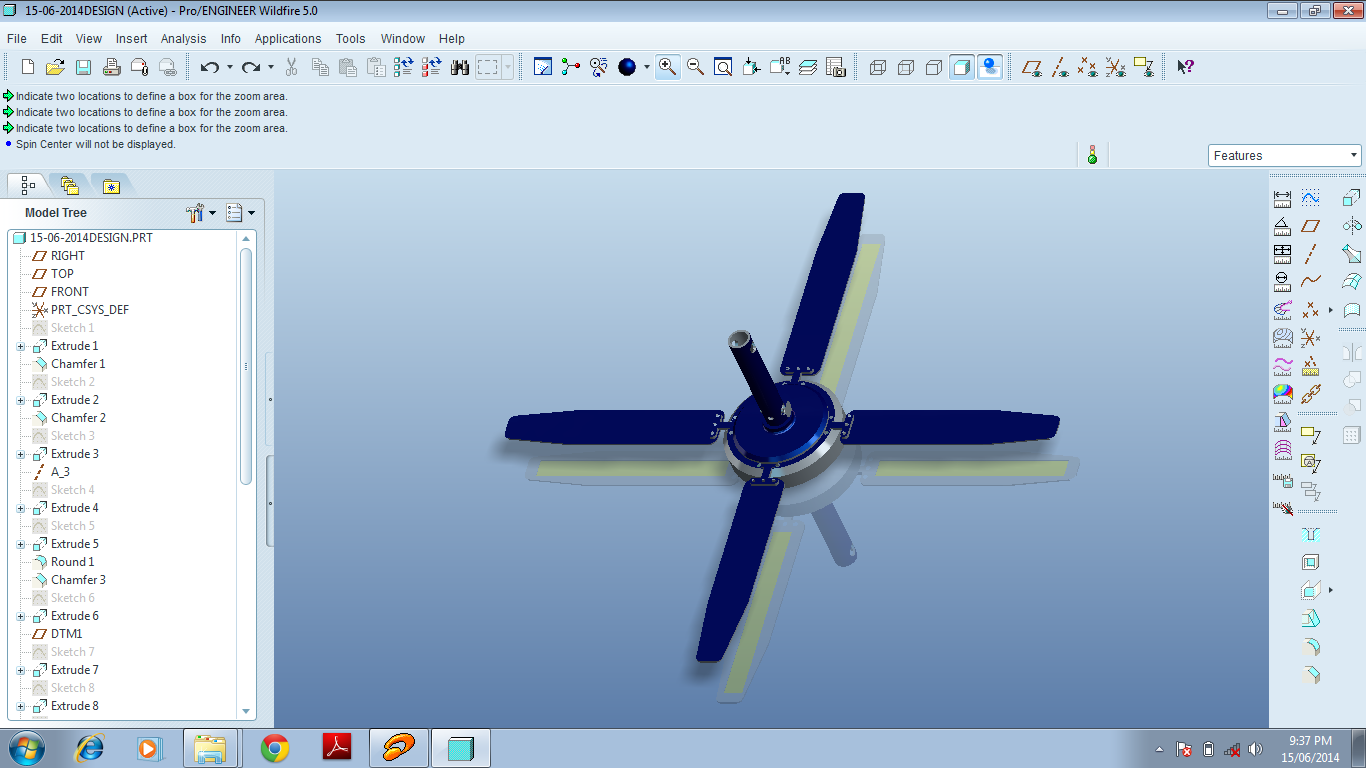This screenshot has height=768, width=1366.
Task: Toggle coordinate systems display
Action: click(1116, 67)
